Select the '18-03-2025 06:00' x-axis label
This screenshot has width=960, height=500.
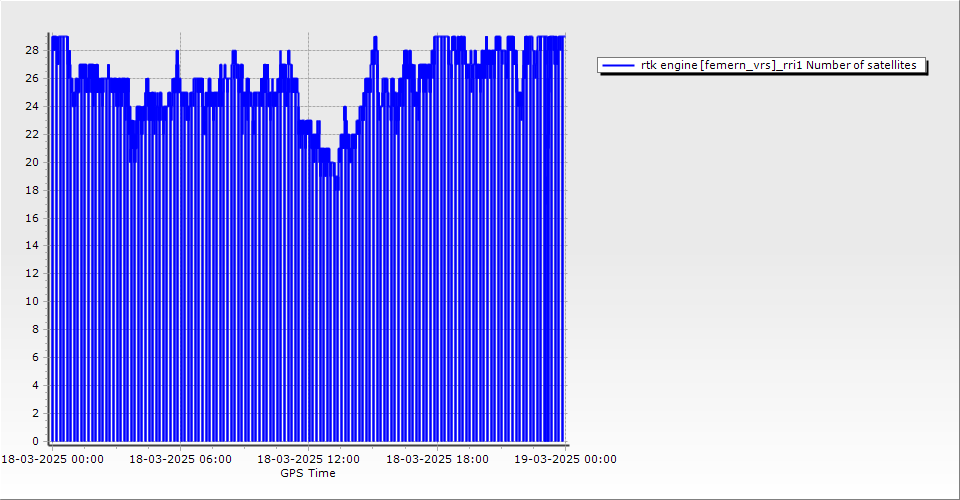tap(181, 460)
